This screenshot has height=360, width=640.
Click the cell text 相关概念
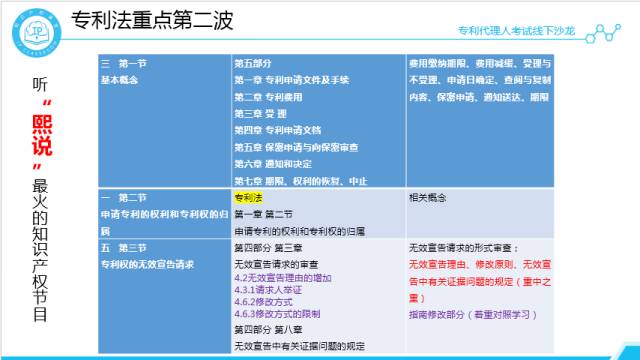pos(427,198)
